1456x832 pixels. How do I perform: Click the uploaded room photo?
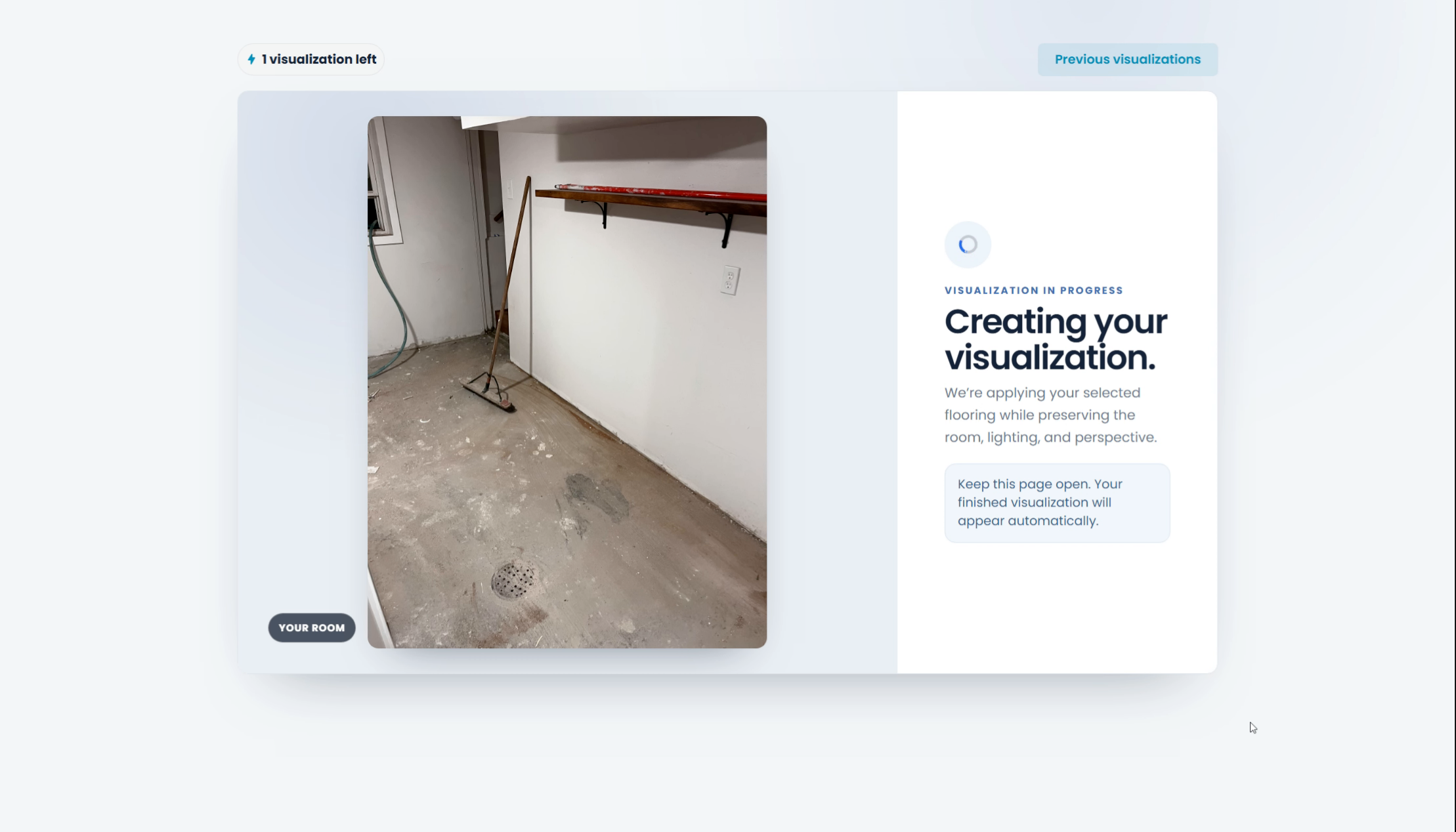(567, 383)
